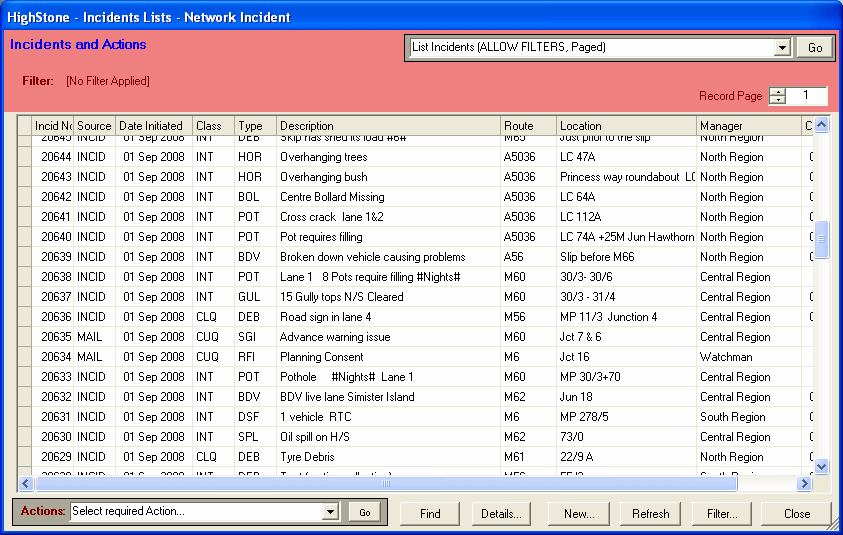
Task: Click the horizontal scrollbar thumb
Action: pos(386,483)
